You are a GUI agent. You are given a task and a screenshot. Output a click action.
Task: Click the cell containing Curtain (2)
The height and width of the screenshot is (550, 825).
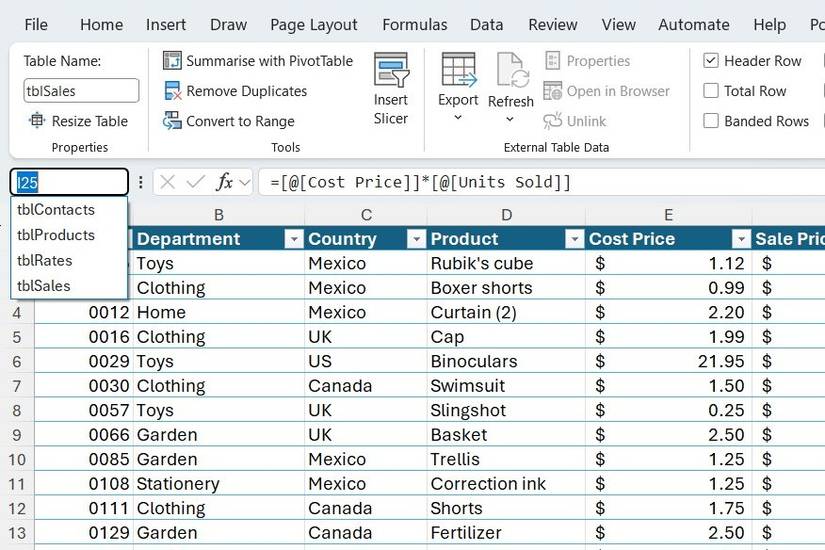(506, 312)
